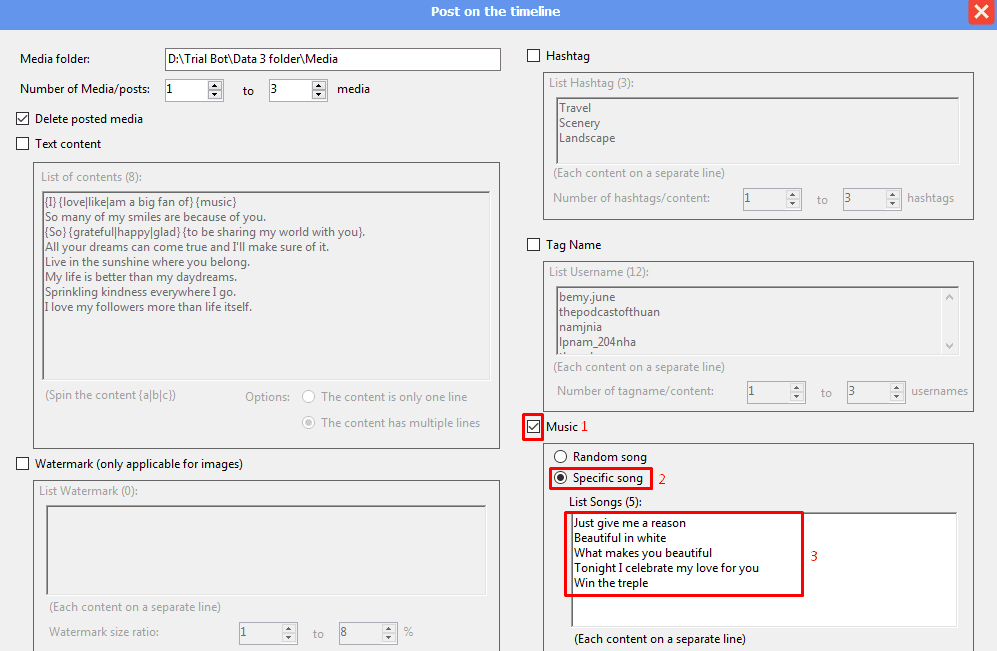Tick the Tag Name checkbox
997x651 pixels.
(x=534, y=244)
